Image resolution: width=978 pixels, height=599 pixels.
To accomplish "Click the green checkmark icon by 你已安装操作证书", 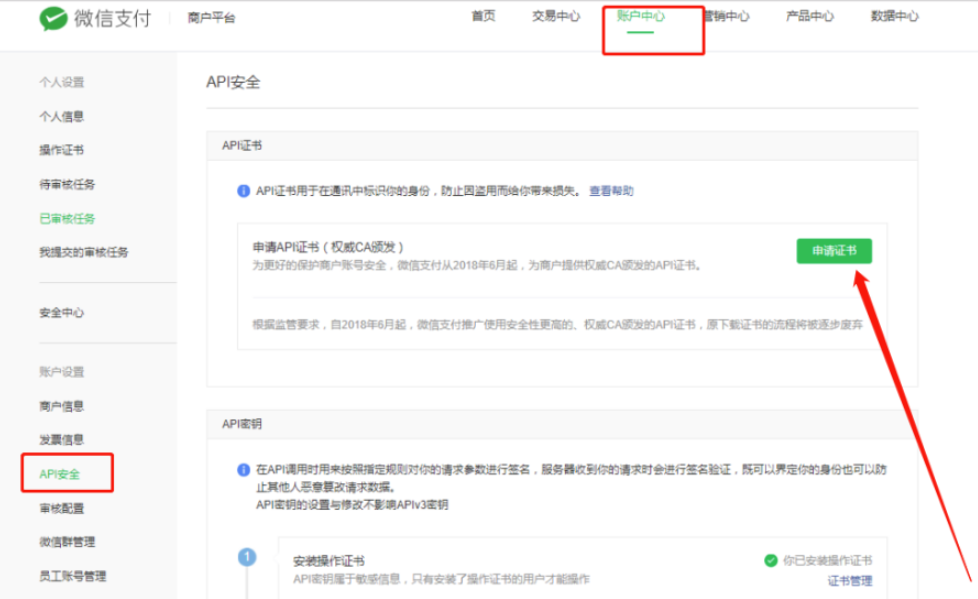I will [x=770, y=560].
